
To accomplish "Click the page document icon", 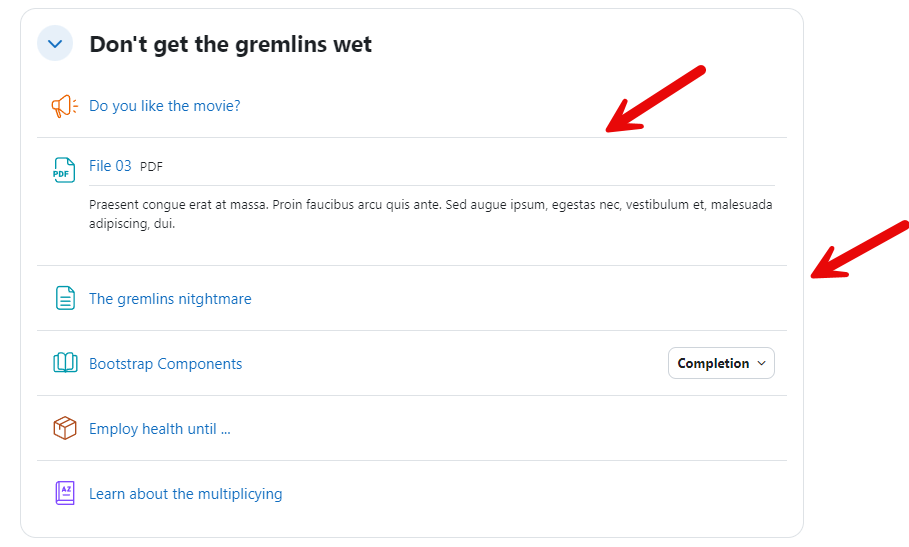I will click(x=64, y=298).
